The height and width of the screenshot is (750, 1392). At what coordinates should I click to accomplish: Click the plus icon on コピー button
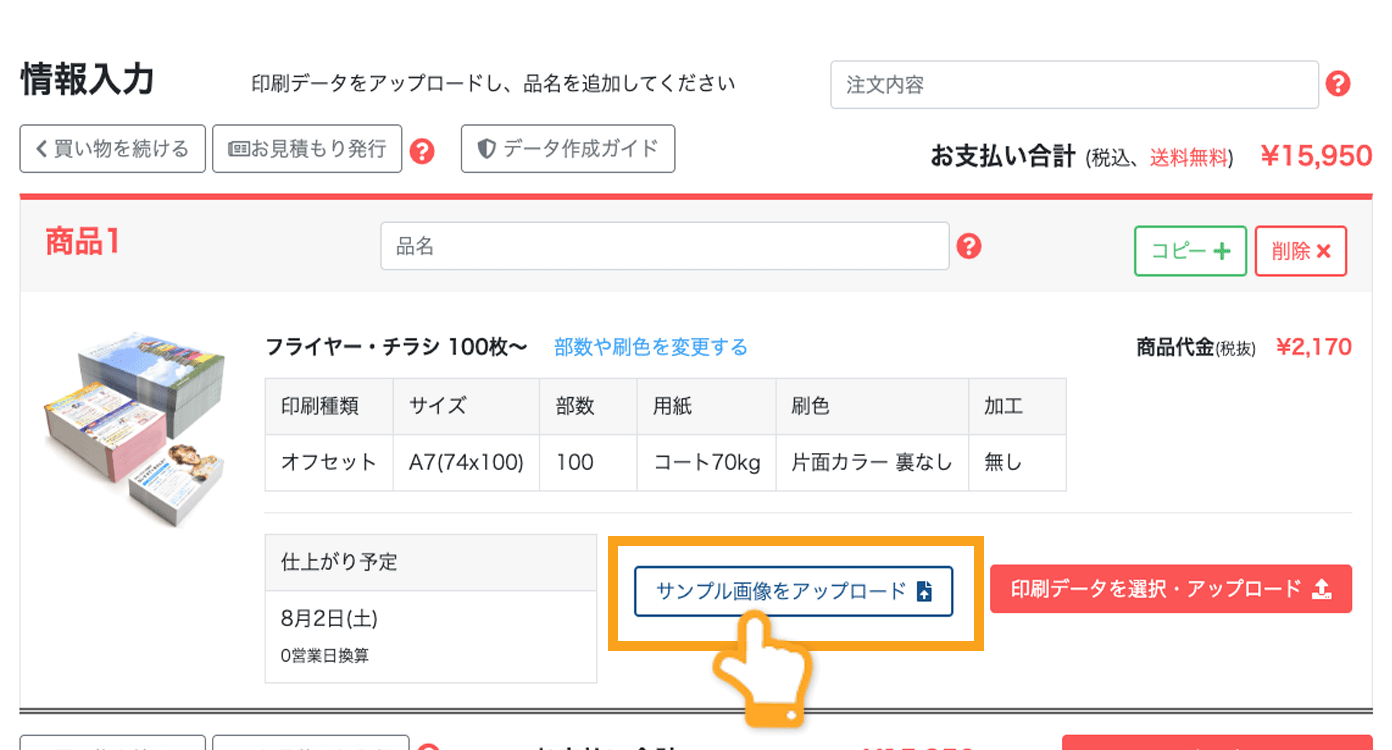(1222, 251)
